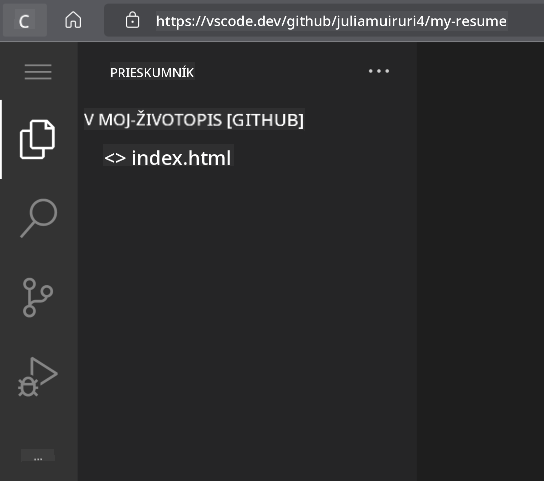Open Explorer views and more actions ellipsis

[379, 71]
